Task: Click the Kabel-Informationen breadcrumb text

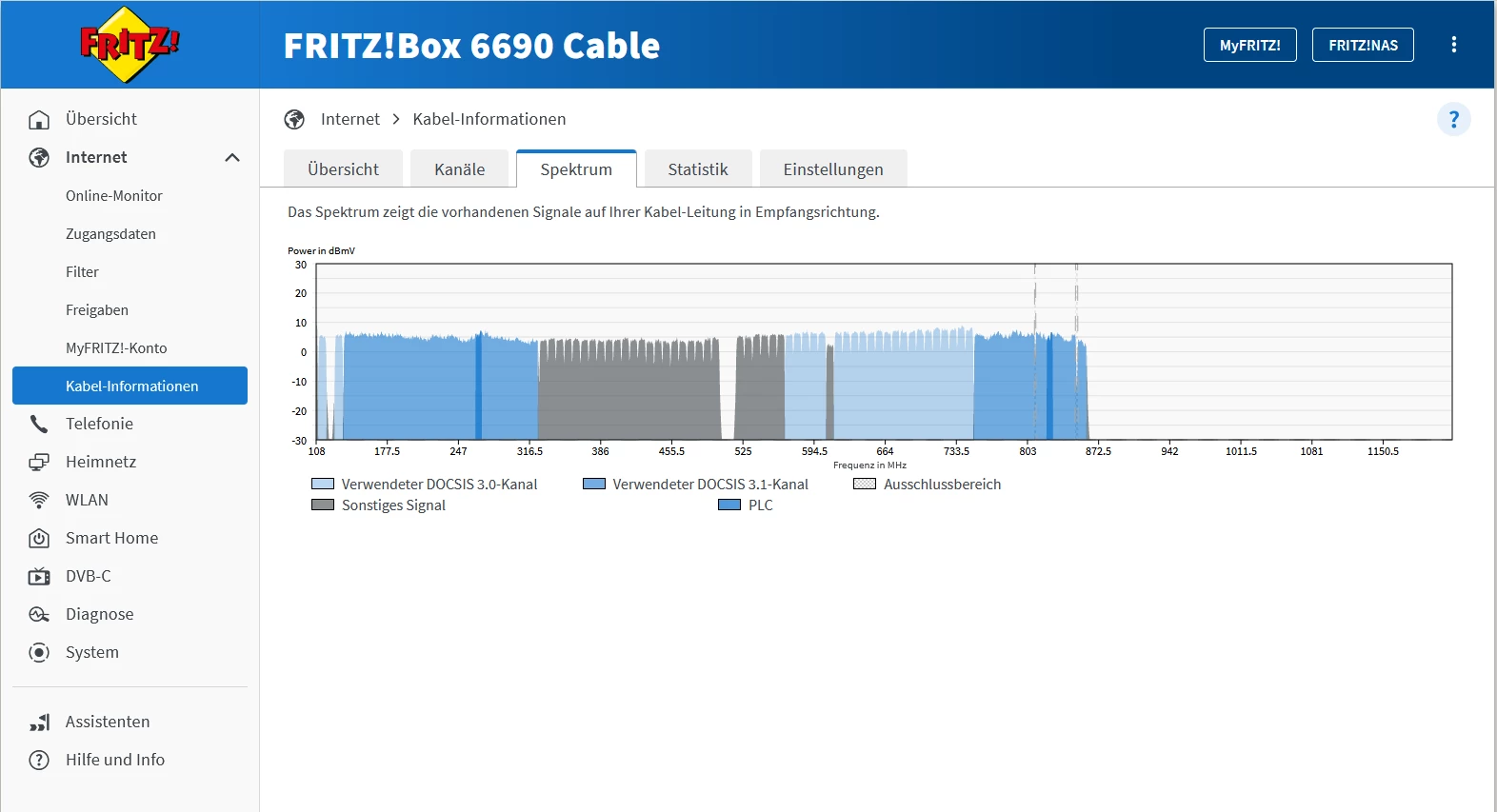Action: (489, 119)
